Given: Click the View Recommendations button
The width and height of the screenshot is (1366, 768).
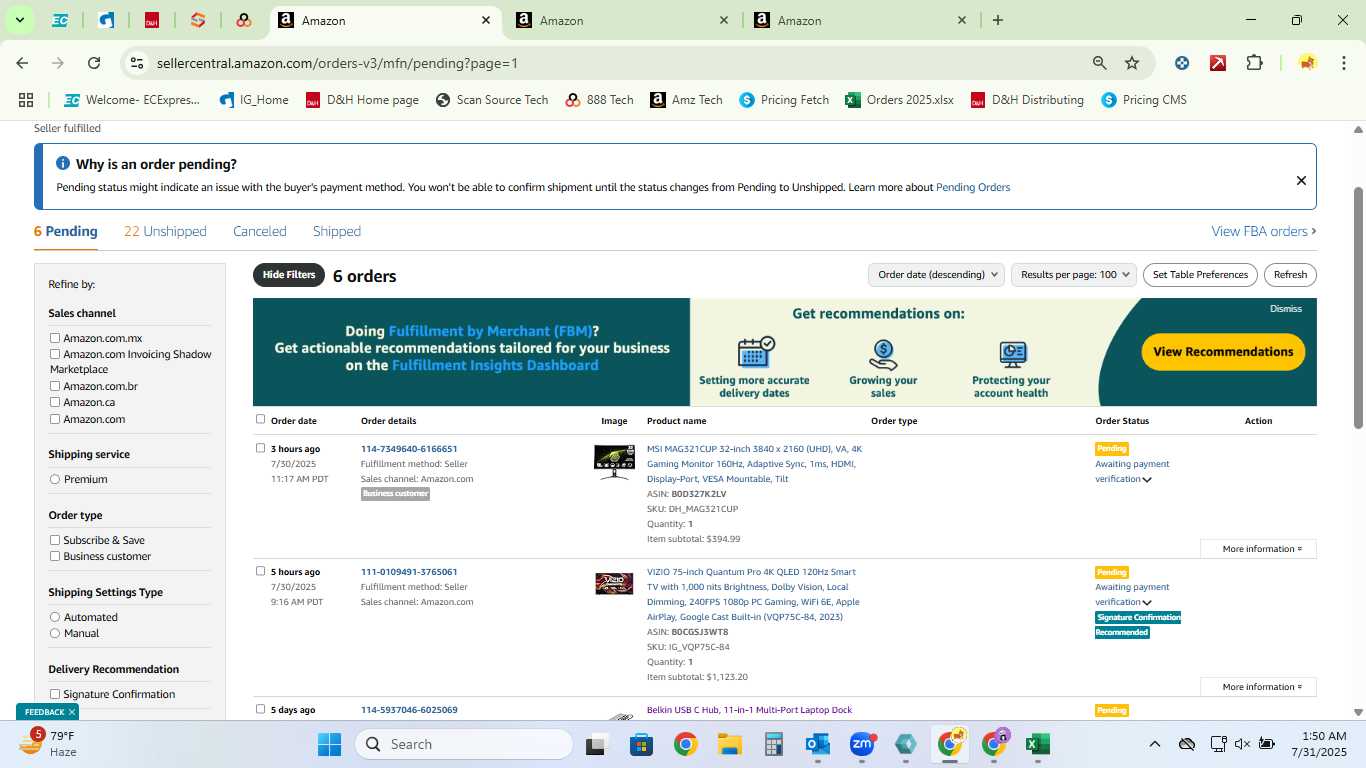Looking at the screenshot, I should tap(1223, 352).
